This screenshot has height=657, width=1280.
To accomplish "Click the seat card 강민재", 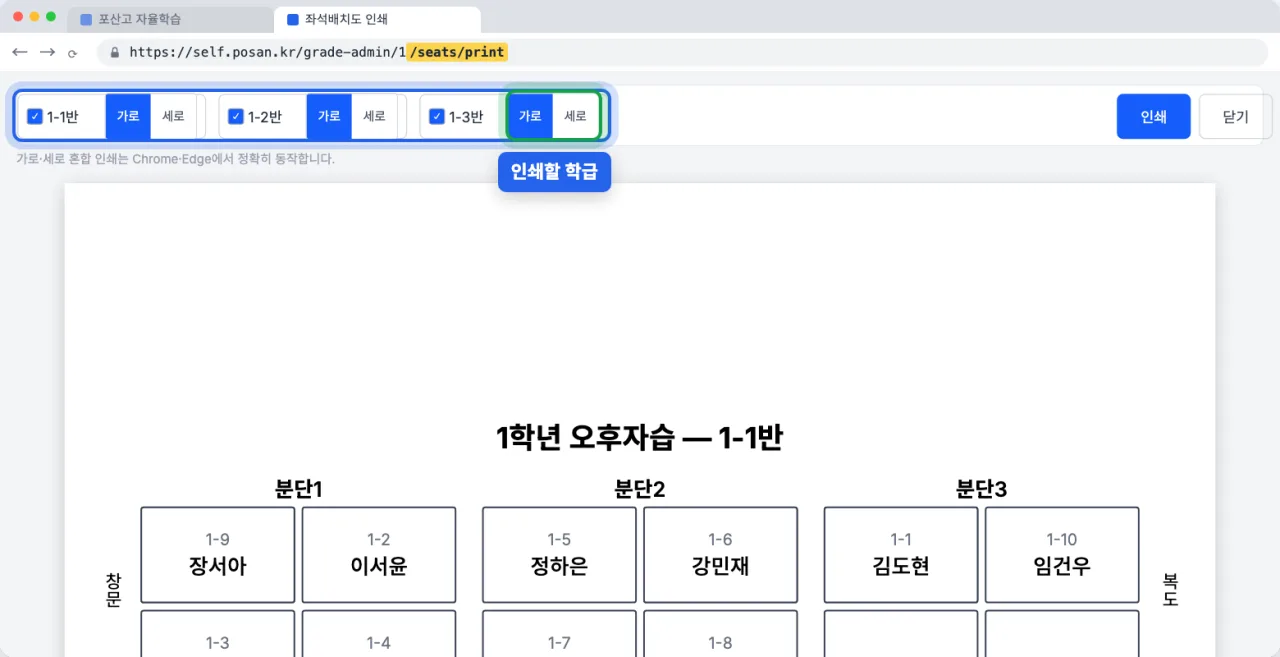I will 721,555.
